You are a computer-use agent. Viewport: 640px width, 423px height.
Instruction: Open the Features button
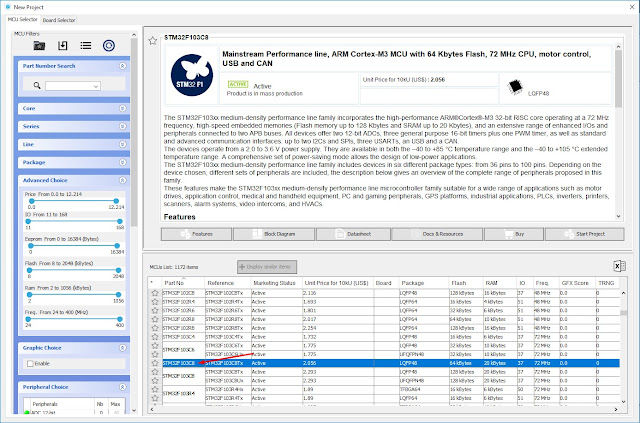tap(196, 234)
